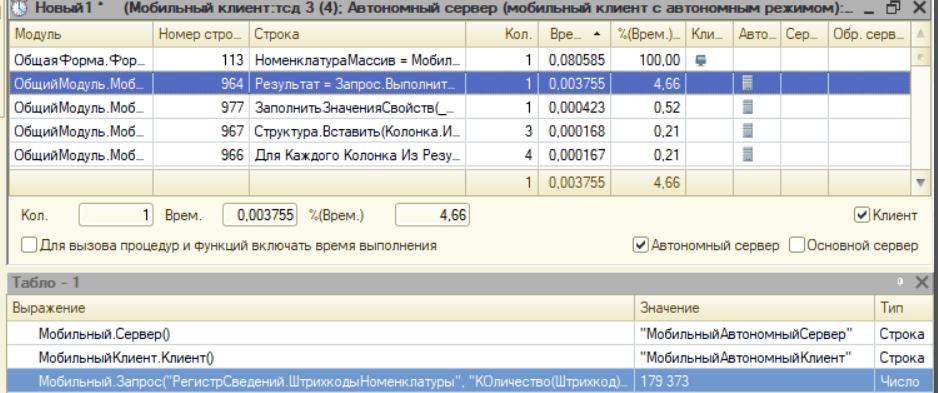The image size is (938, 393).
Task: Toggle the Клиент checkbox
Action: point(861,215)
